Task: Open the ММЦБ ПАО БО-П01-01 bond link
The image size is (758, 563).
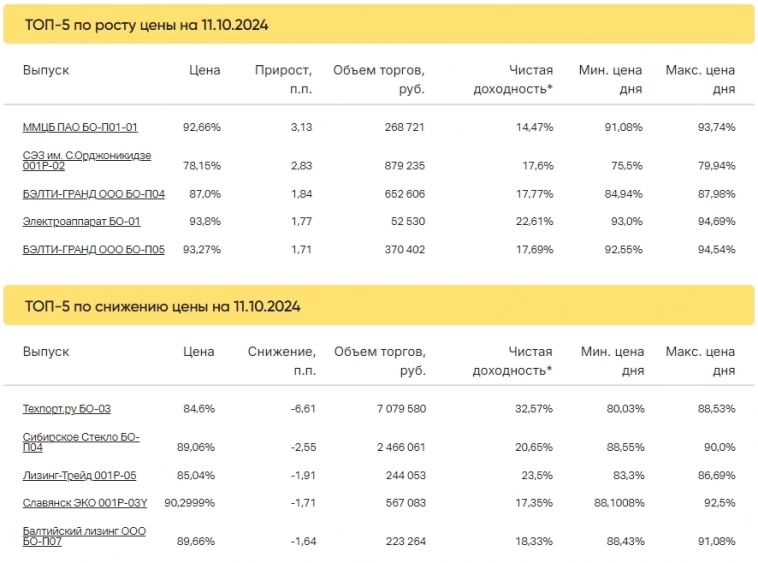Action: [80, 127]
